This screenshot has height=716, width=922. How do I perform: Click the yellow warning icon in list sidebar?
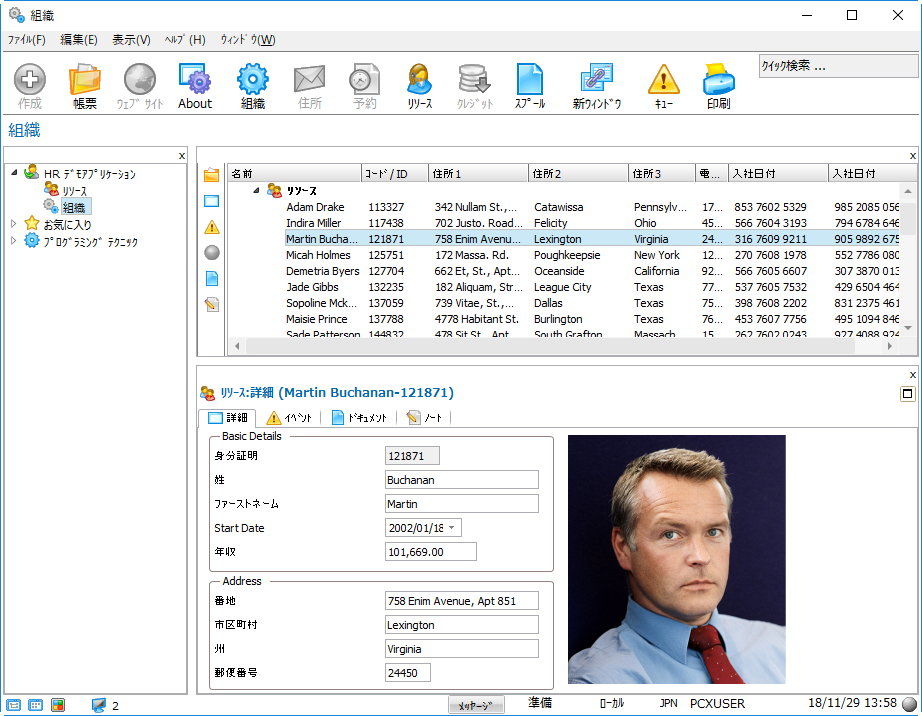click(x=211, y=227)
